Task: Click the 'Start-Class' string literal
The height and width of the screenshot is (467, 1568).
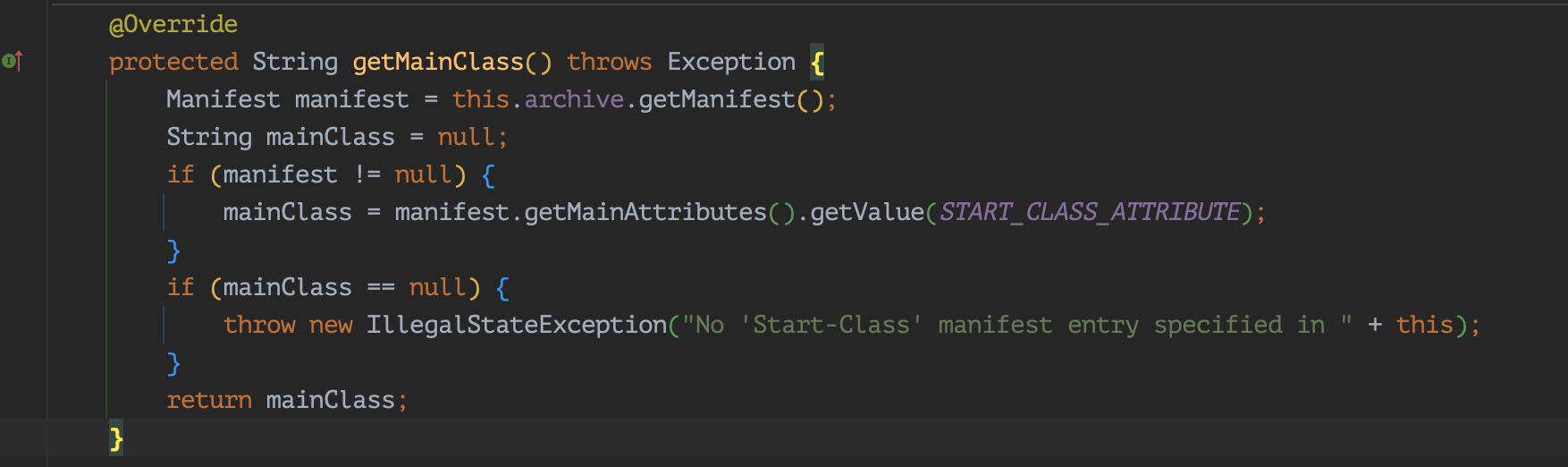Action: tap(831, 325)
